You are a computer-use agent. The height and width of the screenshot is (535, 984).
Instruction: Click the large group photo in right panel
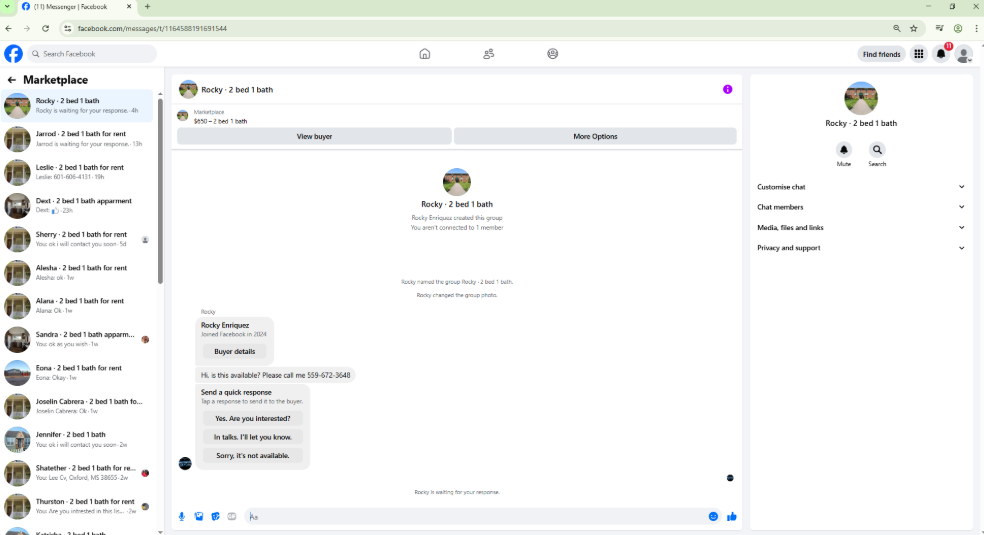[x=860, y=98]
